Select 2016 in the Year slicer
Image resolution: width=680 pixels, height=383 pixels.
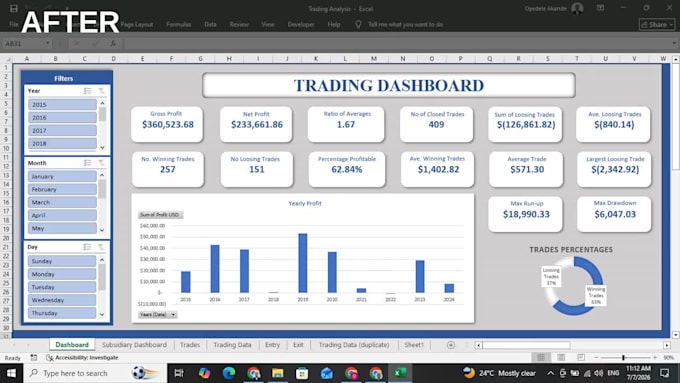62,118
